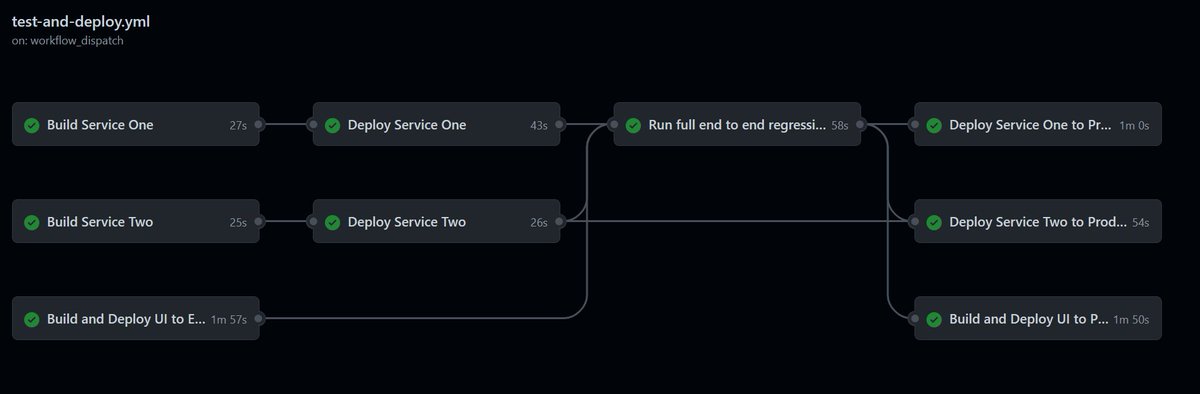
Task: Click input connector dot of Deploy Service One
Action: 313,125
